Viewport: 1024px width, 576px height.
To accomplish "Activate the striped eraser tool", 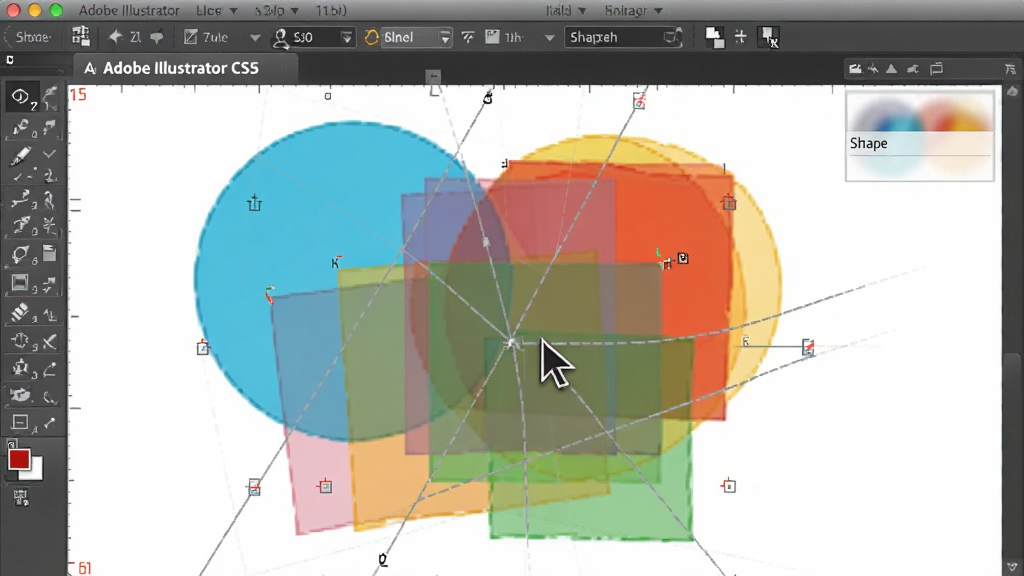I will click(x=20, y=312).
